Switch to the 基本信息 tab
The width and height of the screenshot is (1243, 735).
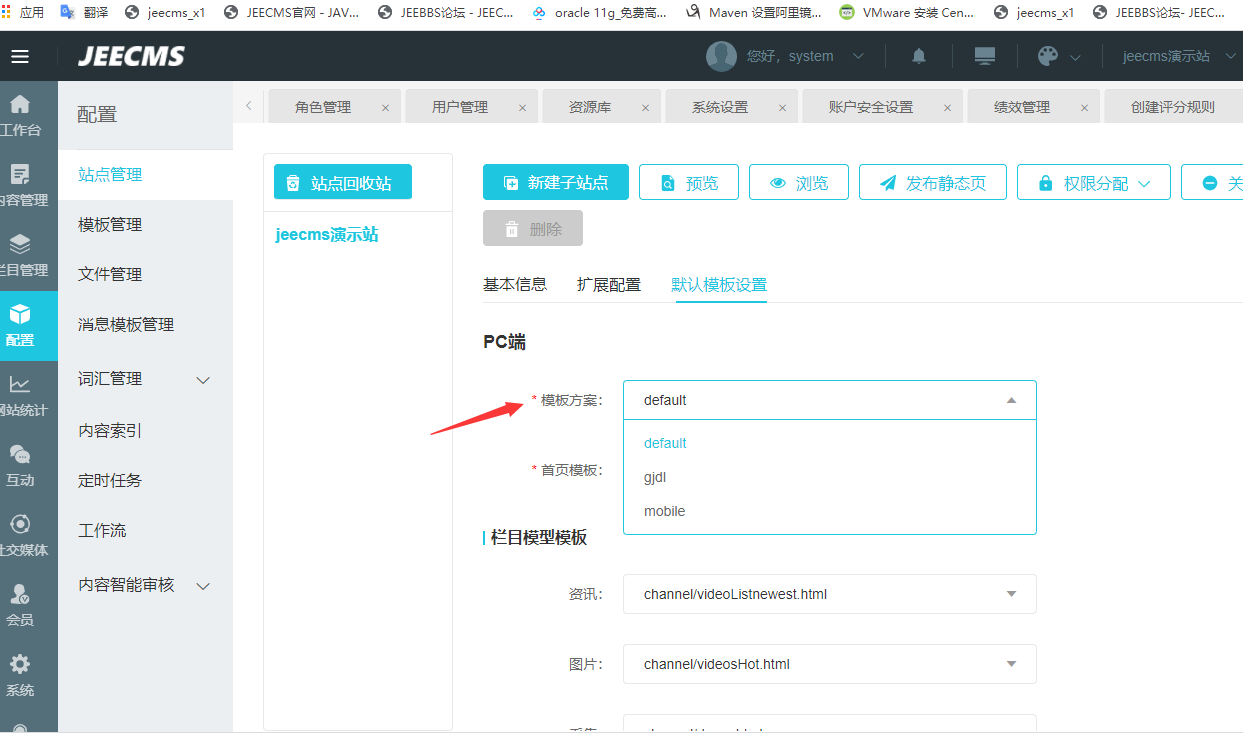515,285
